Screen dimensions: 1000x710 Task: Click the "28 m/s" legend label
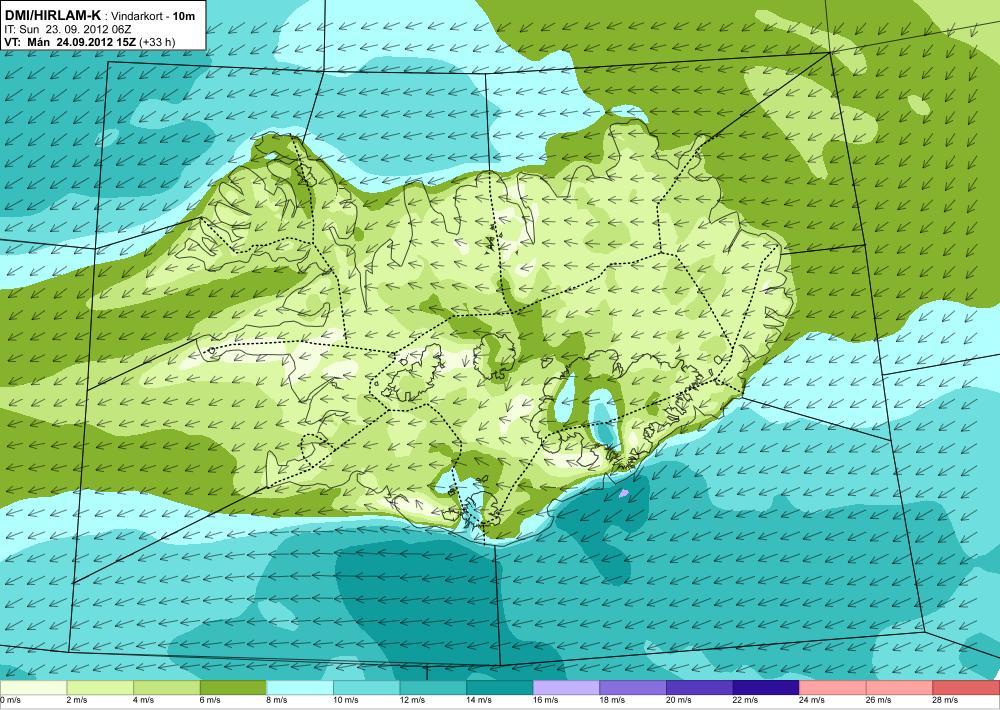pos(946,700)
